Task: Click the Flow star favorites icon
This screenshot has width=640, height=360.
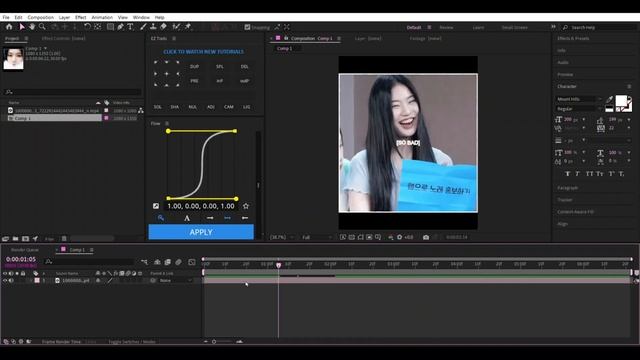Action: point(246,206)
